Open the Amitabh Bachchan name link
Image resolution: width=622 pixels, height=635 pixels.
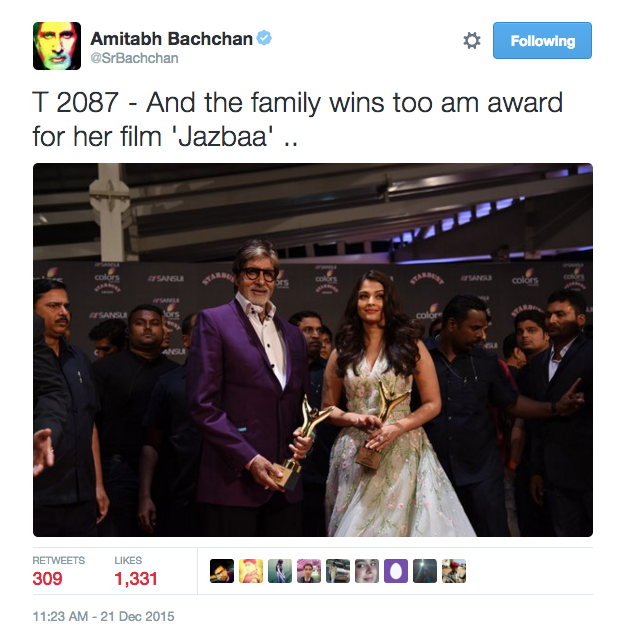pos(172,39)
